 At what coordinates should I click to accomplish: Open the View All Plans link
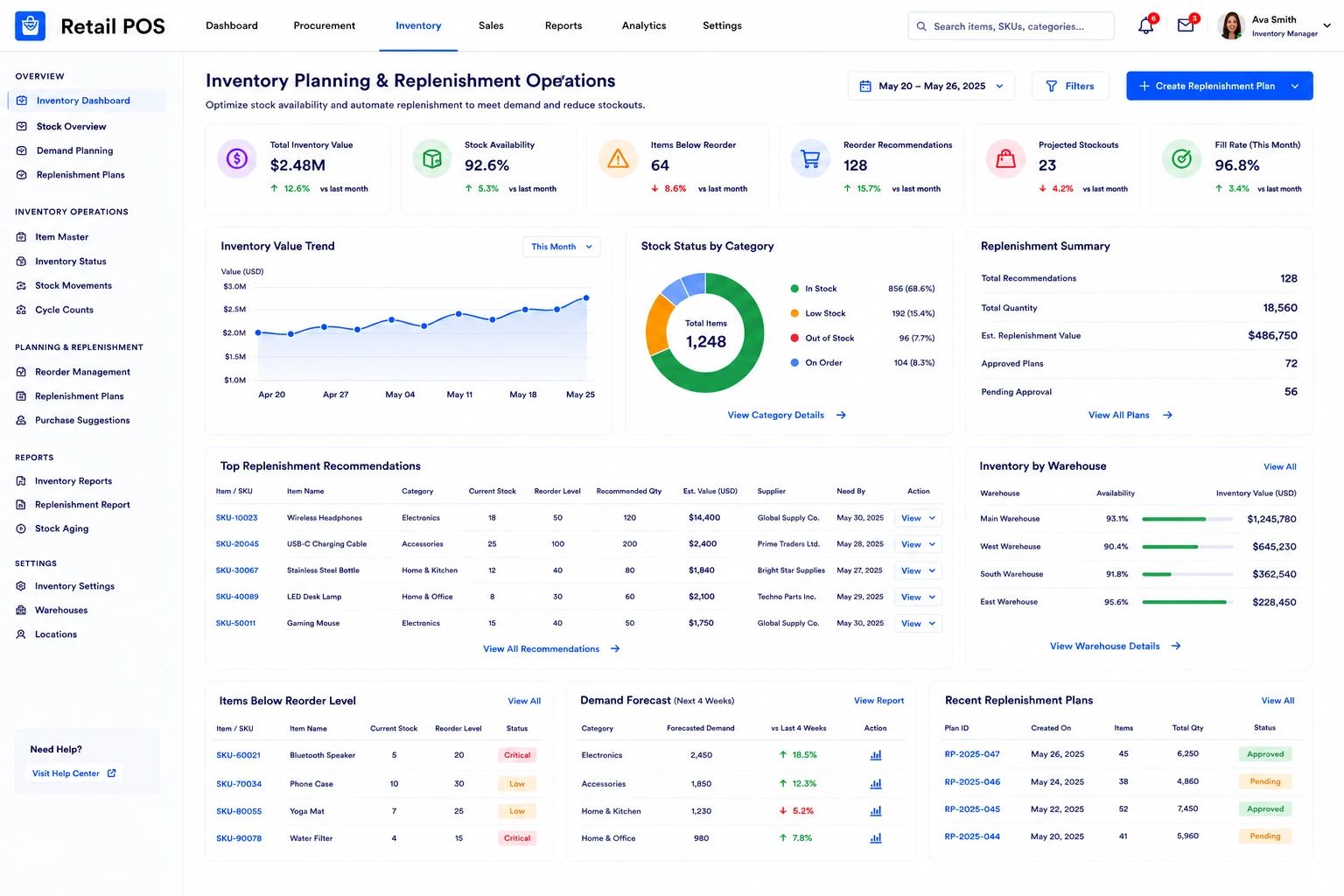pos(1130,415)
